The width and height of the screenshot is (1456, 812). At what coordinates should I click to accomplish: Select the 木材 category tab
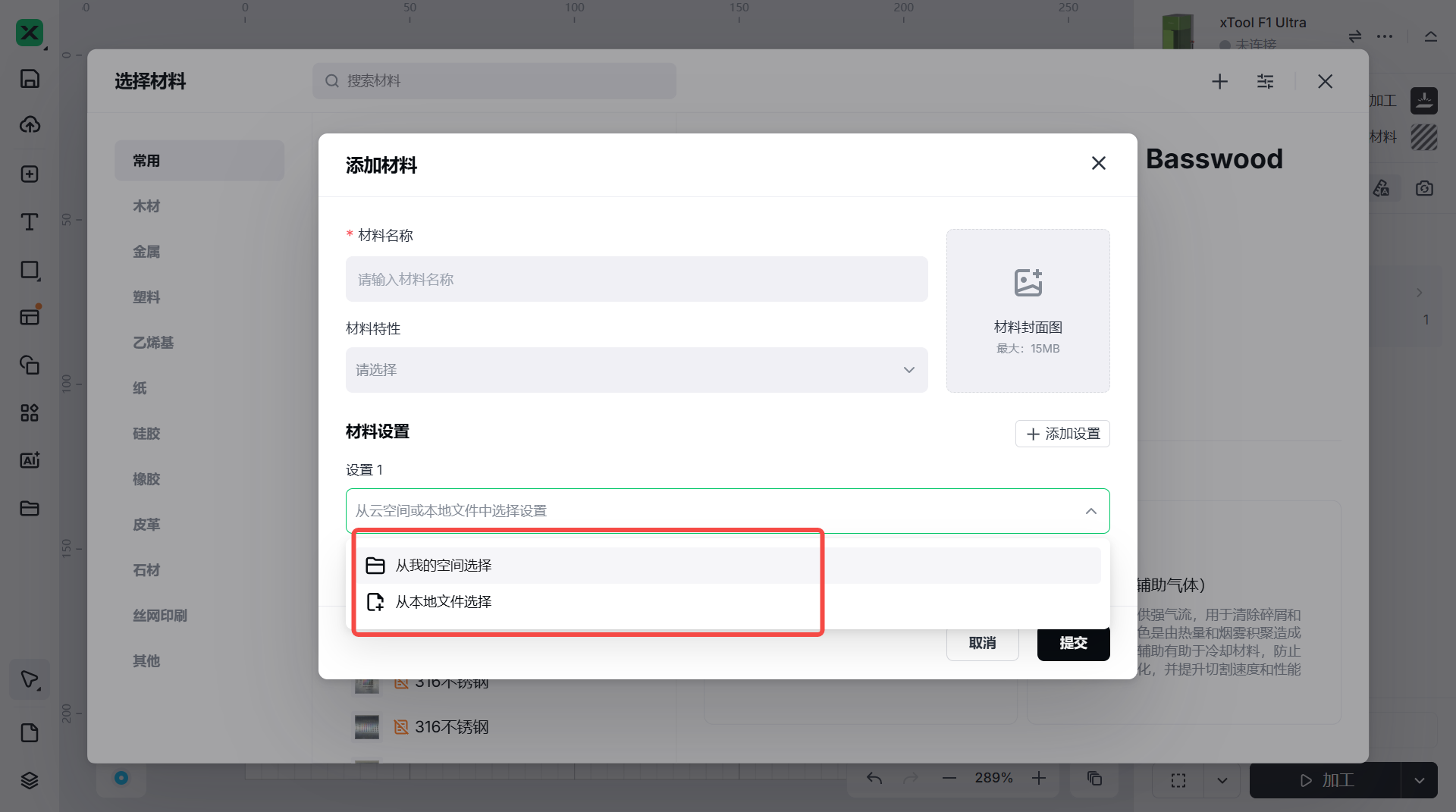(x=146, y=206)
